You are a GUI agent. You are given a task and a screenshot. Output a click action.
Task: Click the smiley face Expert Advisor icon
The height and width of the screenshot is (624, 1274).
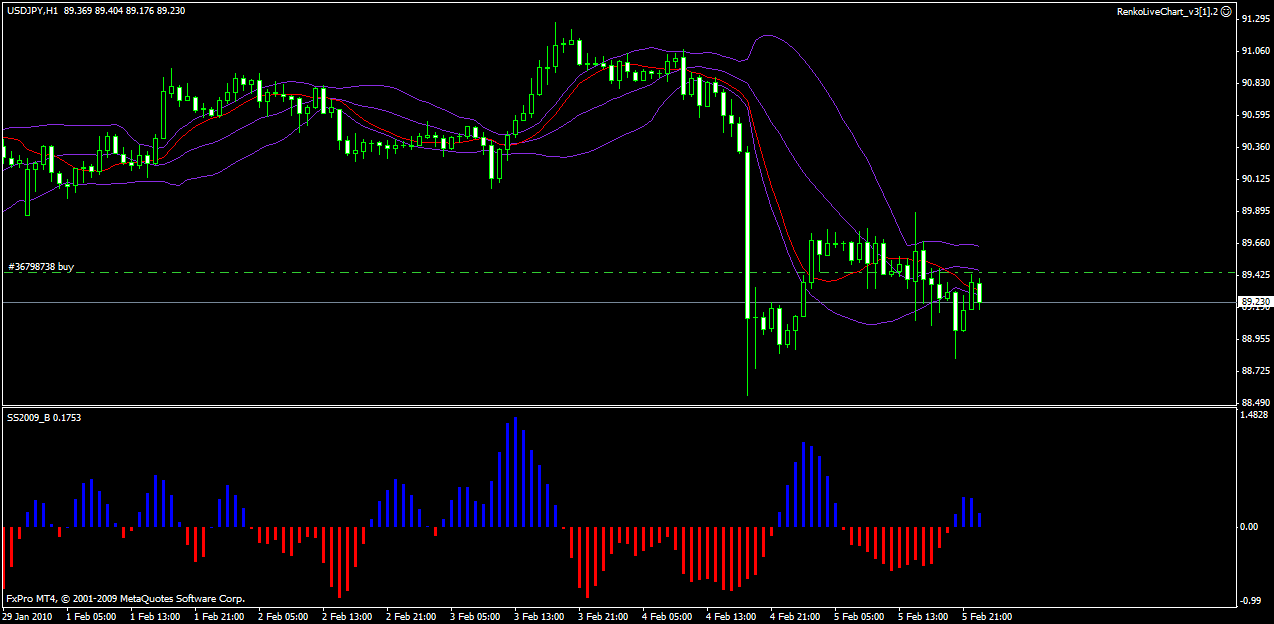(1226, 10)
